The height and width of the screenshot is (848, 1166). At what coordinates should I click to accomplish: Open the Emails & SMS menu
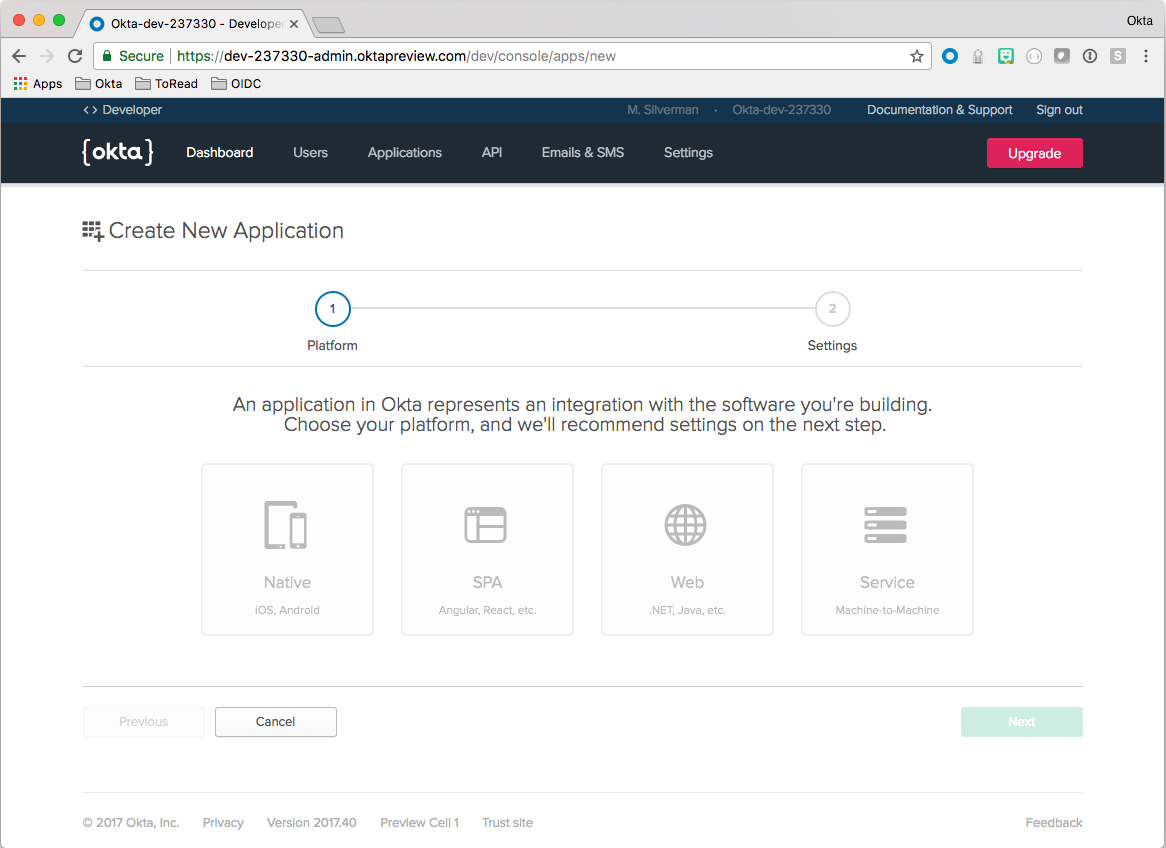(x=582, y=153)
